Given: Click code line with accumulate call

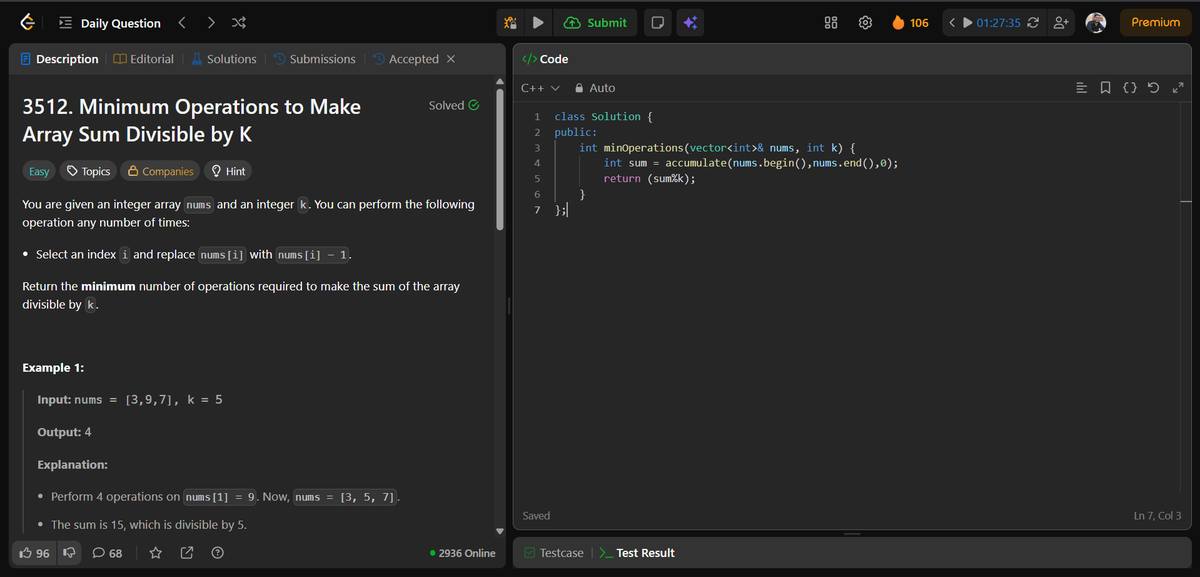Looking at the screenshot, I should (x=750, y=162).
